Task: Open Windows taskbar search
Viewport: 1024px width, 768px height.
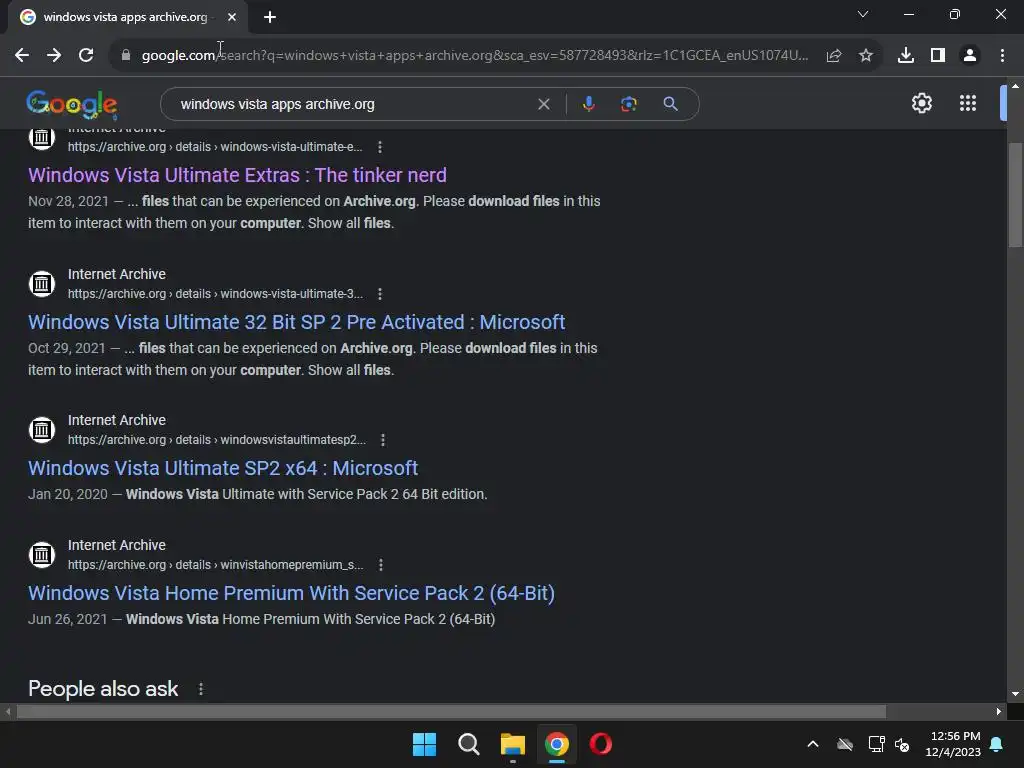Action: pyautogui.click(x=468, y=744)
